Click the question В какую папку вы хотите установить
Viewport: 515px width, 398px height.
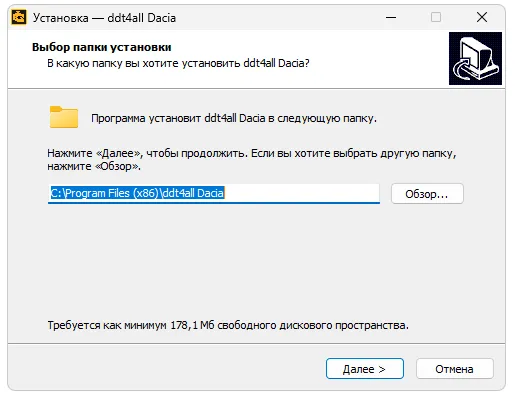tap(178, 63)
